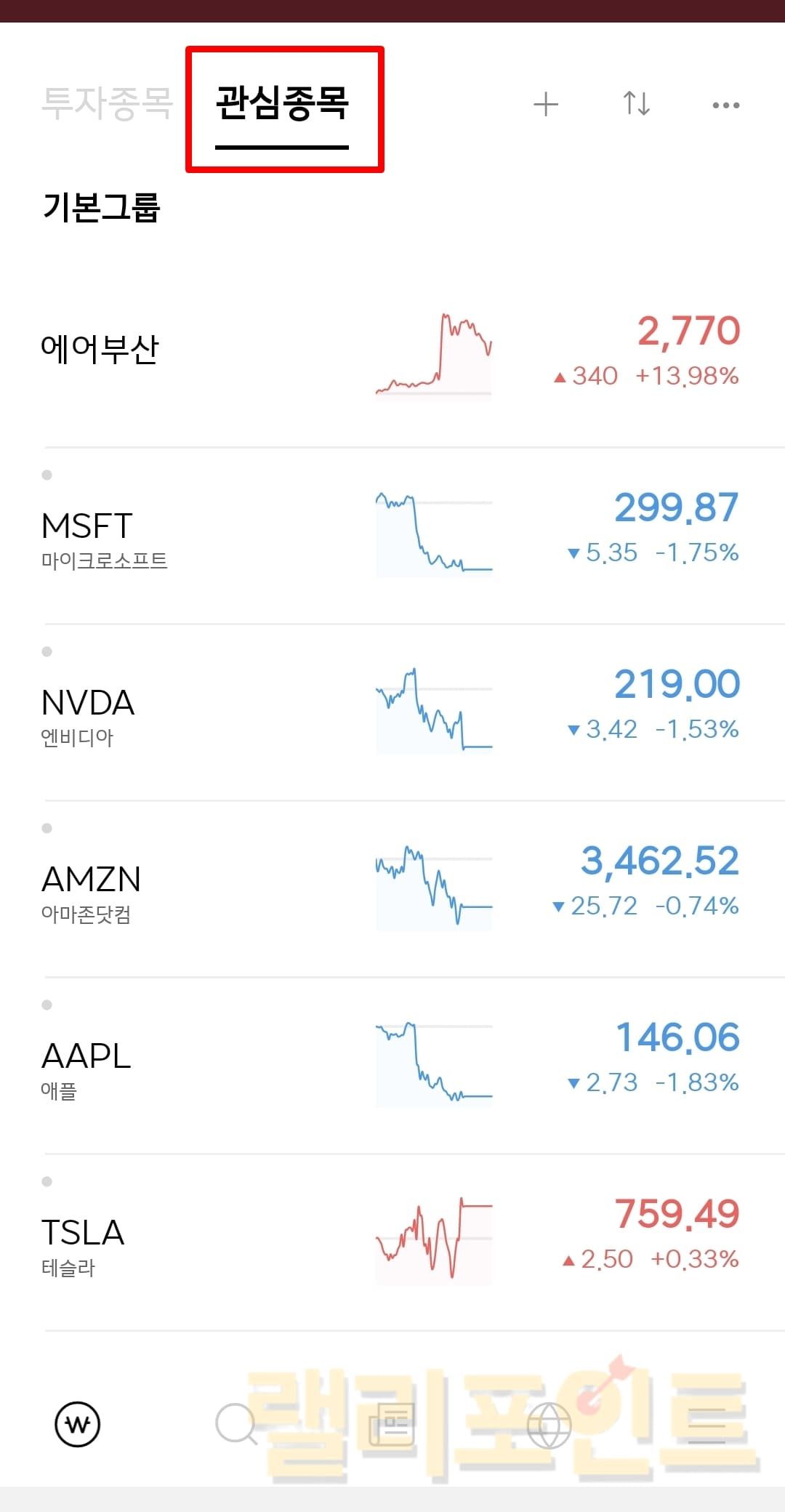785x1512 pixels.
Task: Open the 에어부산 stock row
Action: click(100, 350)
